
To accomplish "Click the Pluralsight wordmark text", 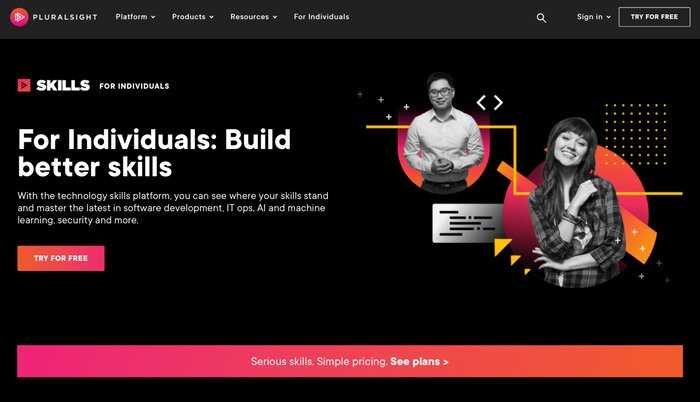I will (x=65, y=17).
